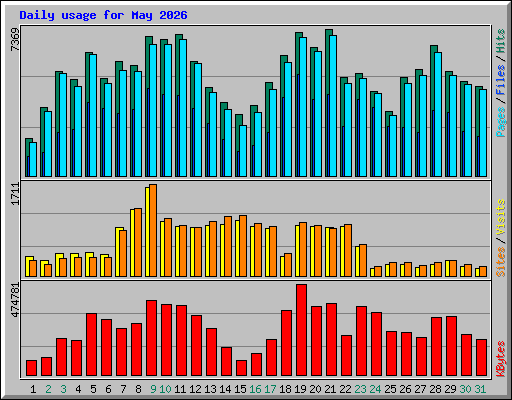The width and height of the screenshot is (512, 400).
Task: Click day 5 on the x-axis
Action: point(93,389)
